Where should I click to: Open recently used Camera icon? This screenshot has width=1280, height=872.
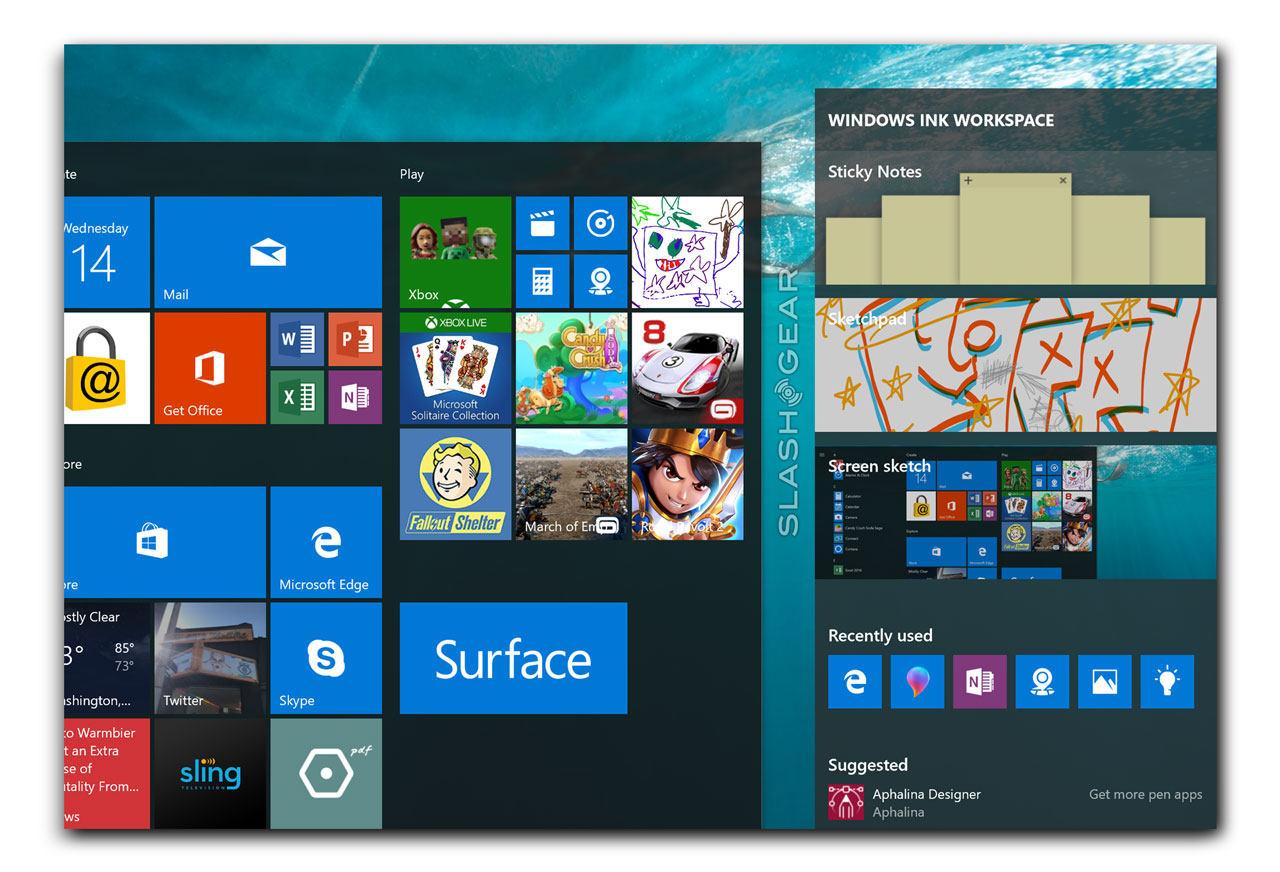pyautogui.click(x=1042, y=682)
